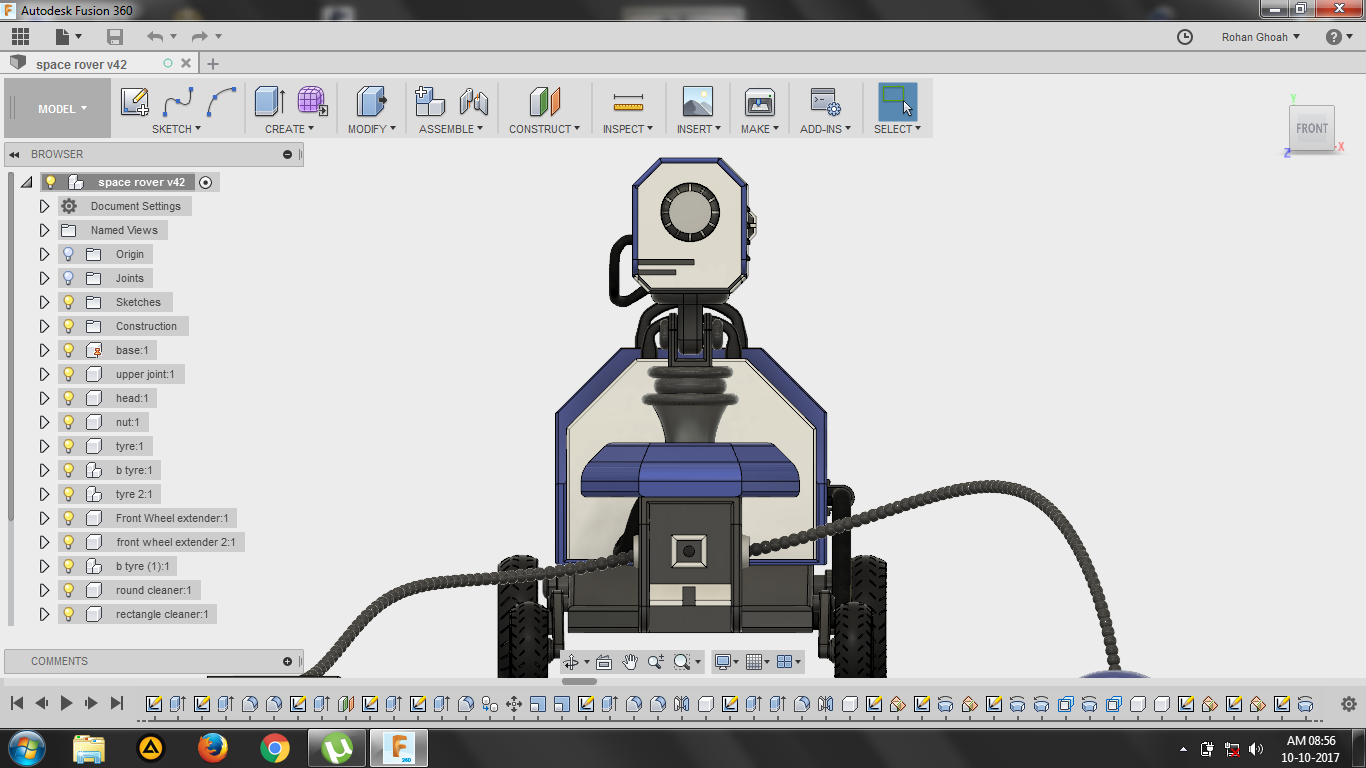Viewport: 1366px width, 768px height.
Task: Open the data panel grid icon
Action: (x=20, y=37)
